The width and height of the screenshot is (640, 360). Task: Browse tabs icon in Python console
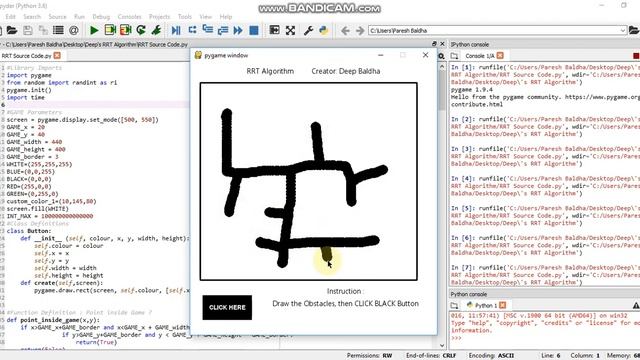pyautogui.click(x=454, y=305)
